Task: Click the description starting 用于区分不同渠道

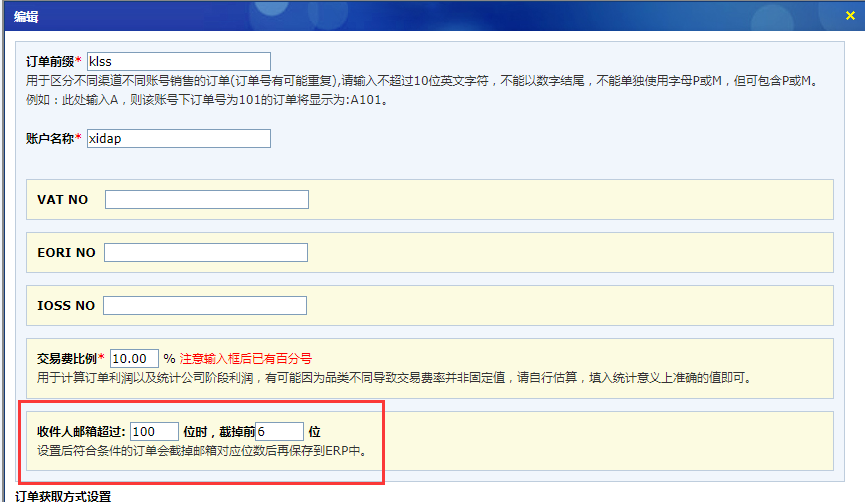Action: coord(423,81)
